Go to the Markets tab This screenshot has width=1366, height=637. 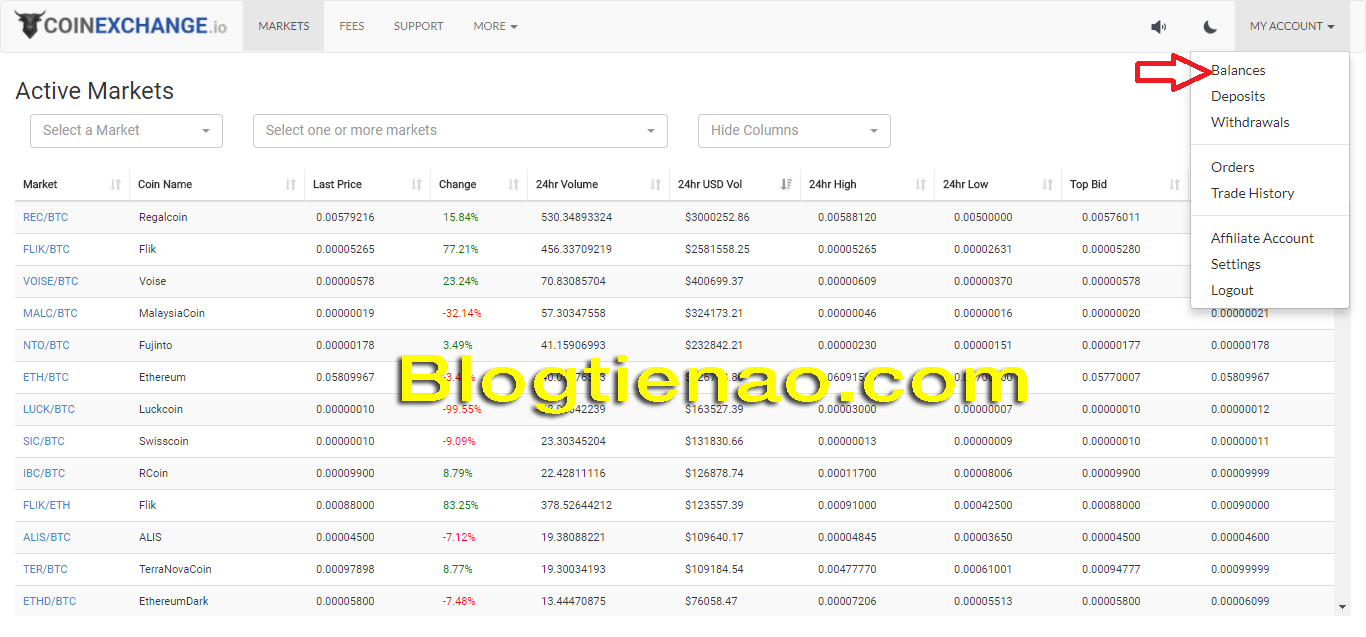point(284,26)
